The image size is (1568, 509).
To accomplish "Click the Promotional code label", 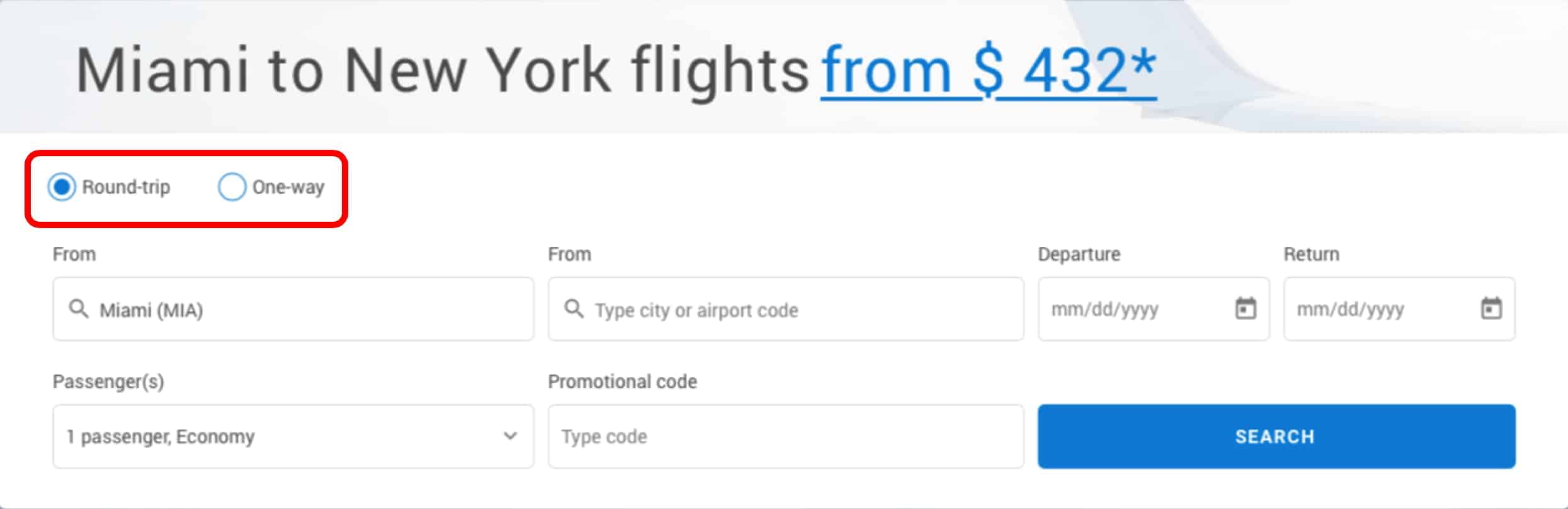I will (623, 382).
